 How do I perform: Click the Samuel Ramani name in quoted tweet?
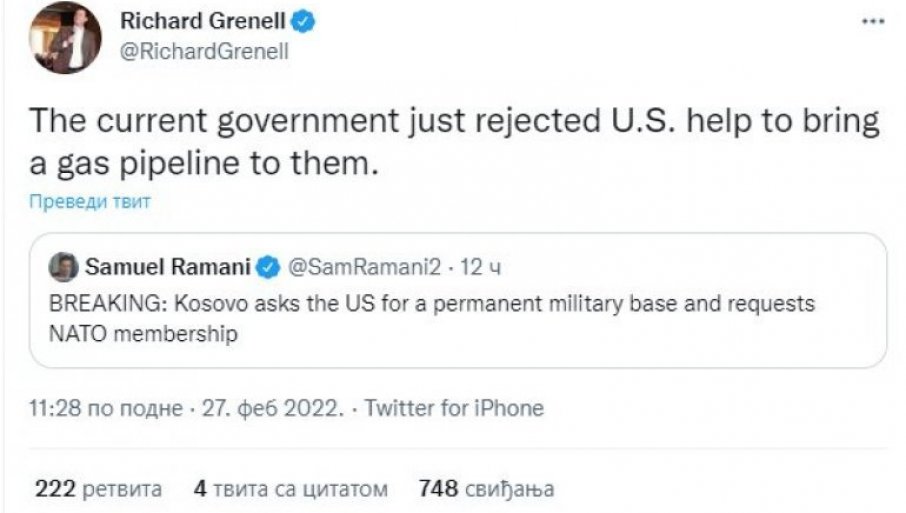click(x=167, y=267)
